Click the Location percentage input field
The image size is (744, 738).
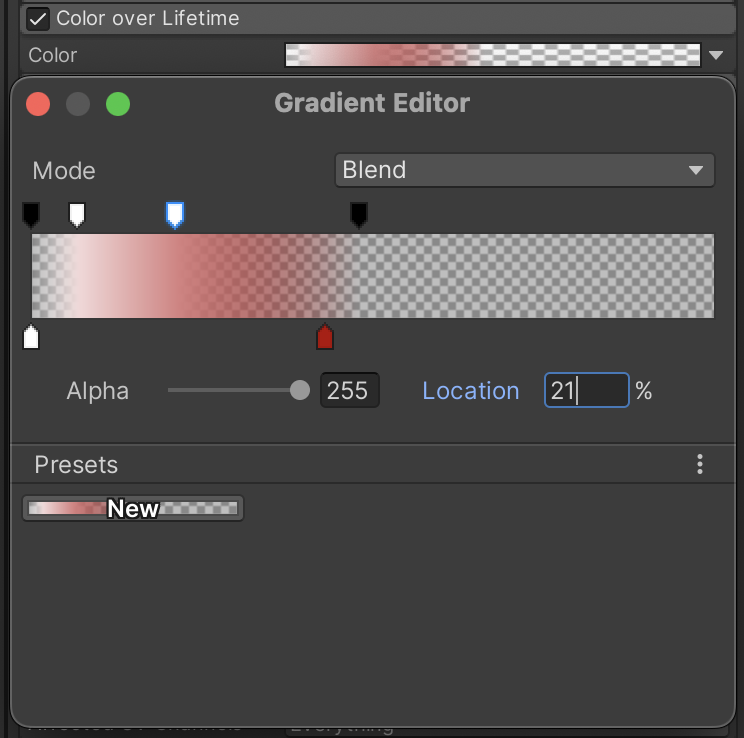click(x=586, y=390)
